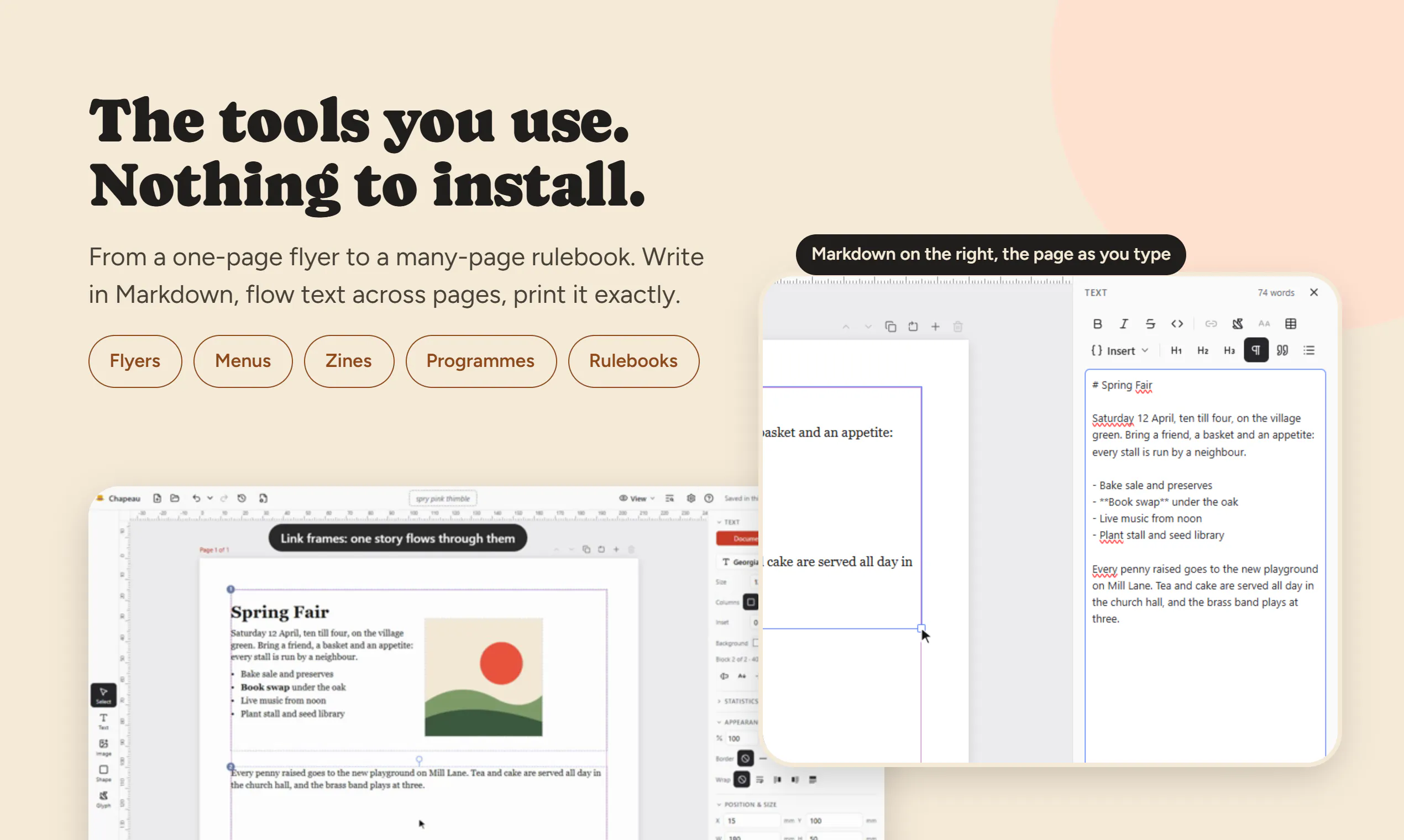Toggle the paragraph style button
1404x840 pixels.
click(1256, 350)
